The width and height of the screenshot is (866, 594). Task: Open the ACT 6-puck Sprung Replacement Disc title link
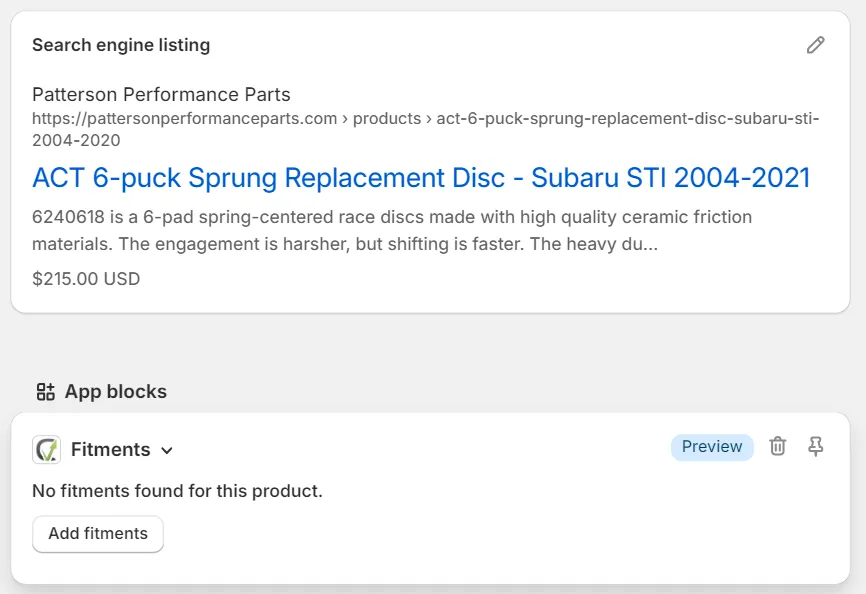point(420,178)
